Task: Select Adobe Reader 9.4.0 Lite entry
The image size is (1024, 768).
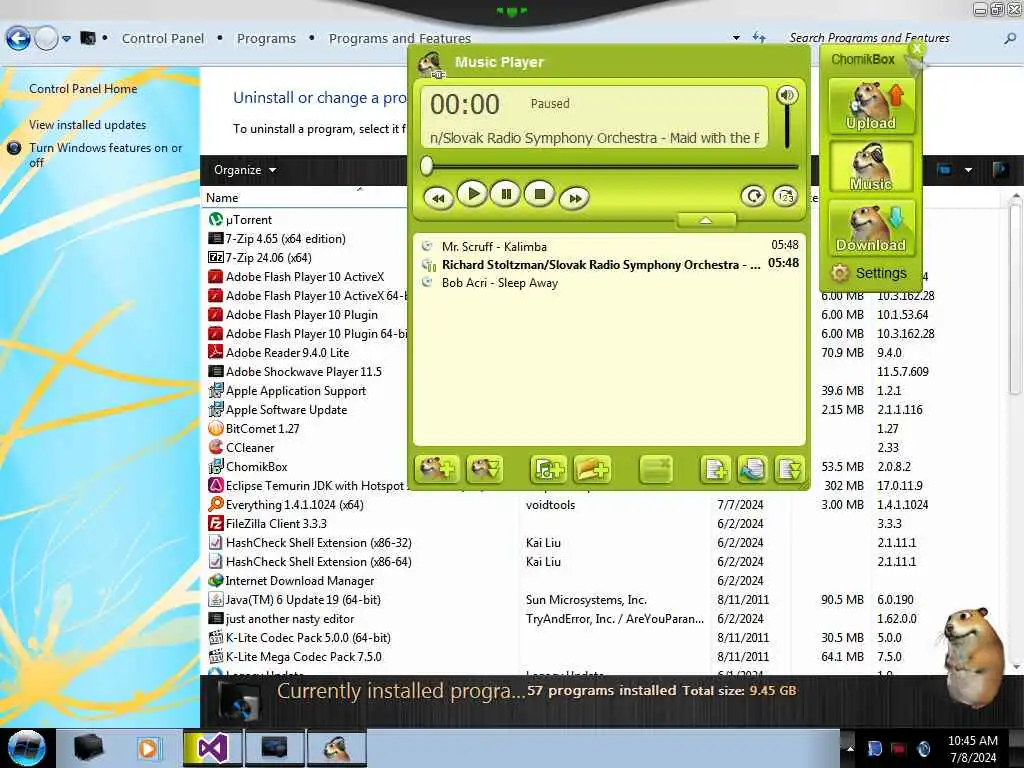Action: pos(287,353)
